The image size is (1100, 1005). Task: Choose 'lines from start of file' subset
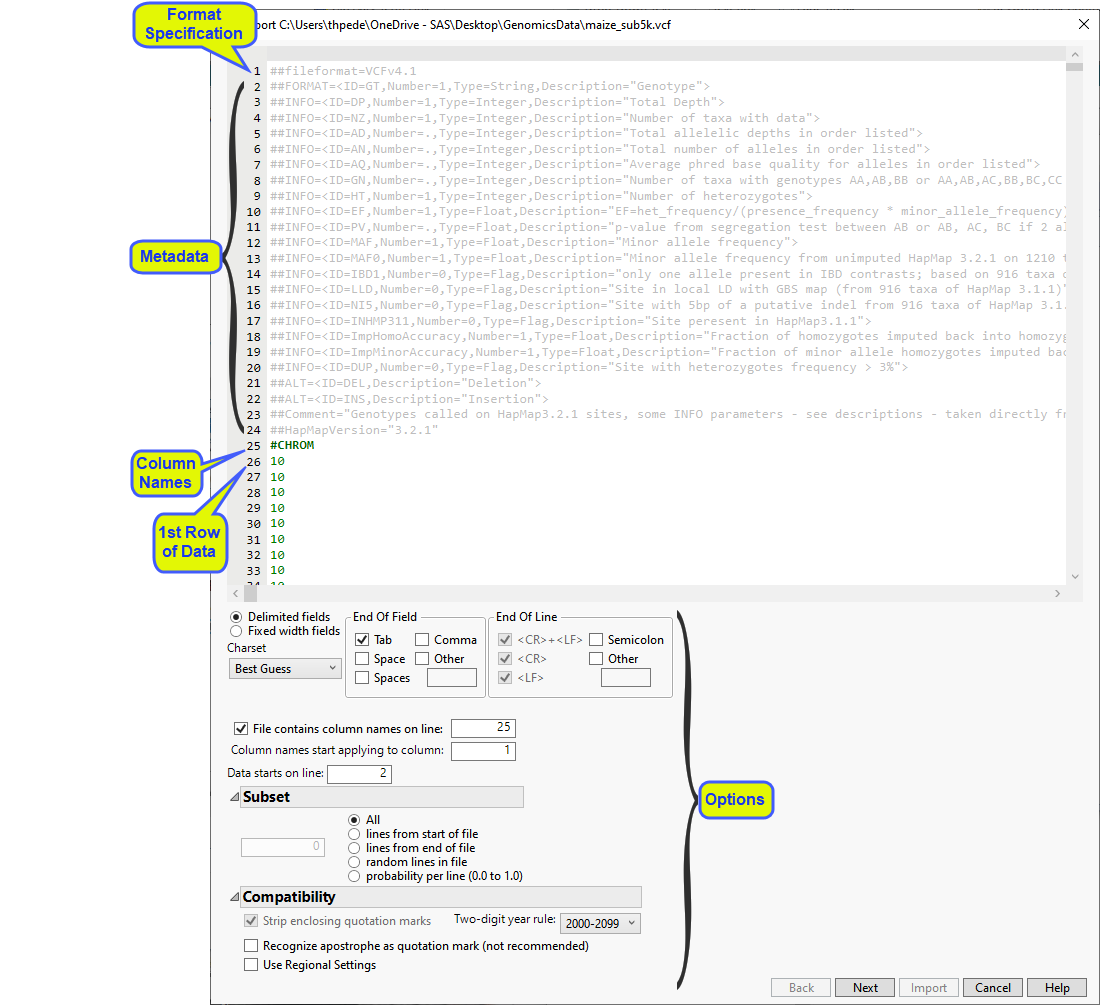click(x=355, y=833)
